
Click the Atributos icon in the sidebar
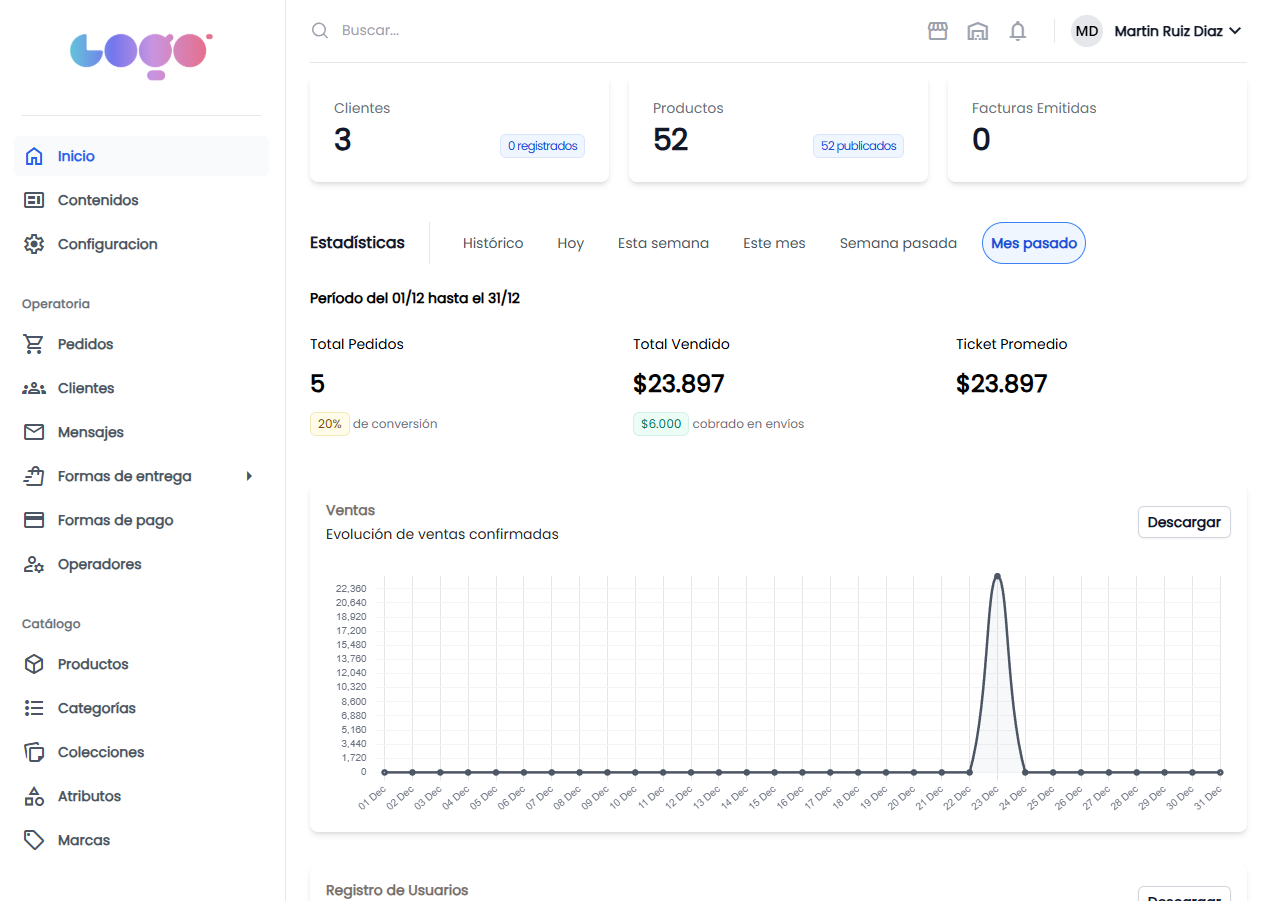coord(34,796)
